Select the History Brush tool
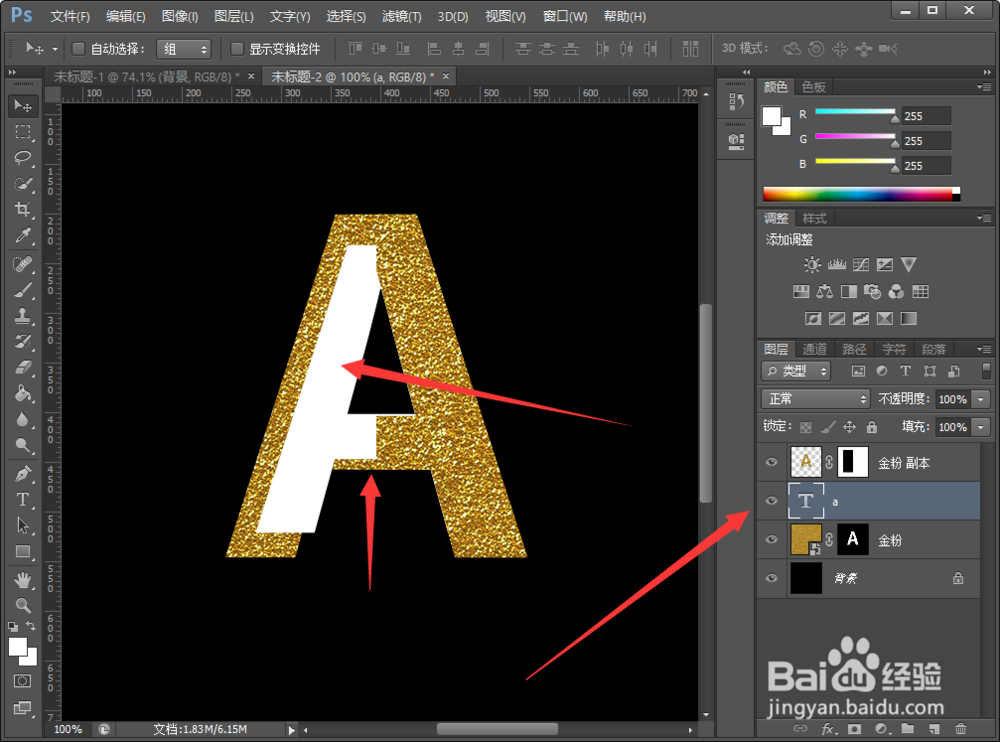 pyautogui.click(x=23, y=341)
